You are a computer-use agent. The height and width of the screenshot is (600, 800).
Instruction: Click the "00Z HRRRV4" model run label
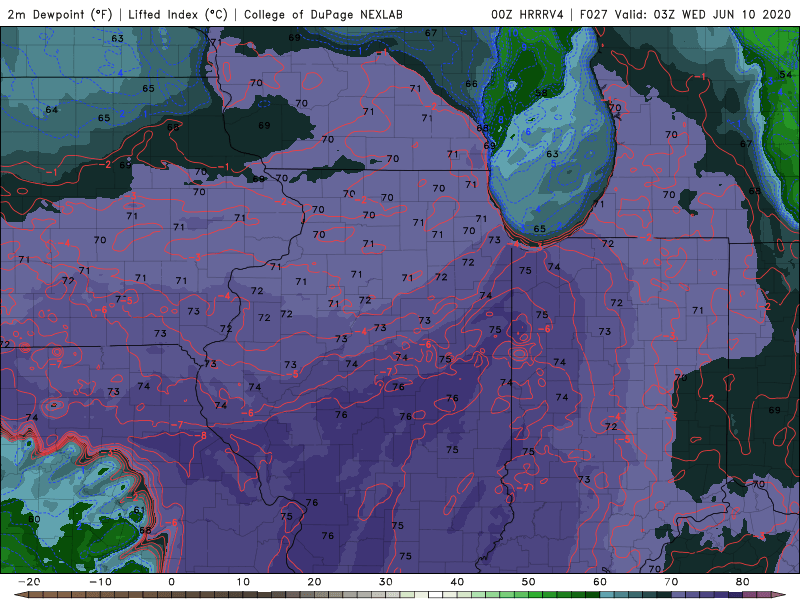pyautogui.click(x=527, y=14)
